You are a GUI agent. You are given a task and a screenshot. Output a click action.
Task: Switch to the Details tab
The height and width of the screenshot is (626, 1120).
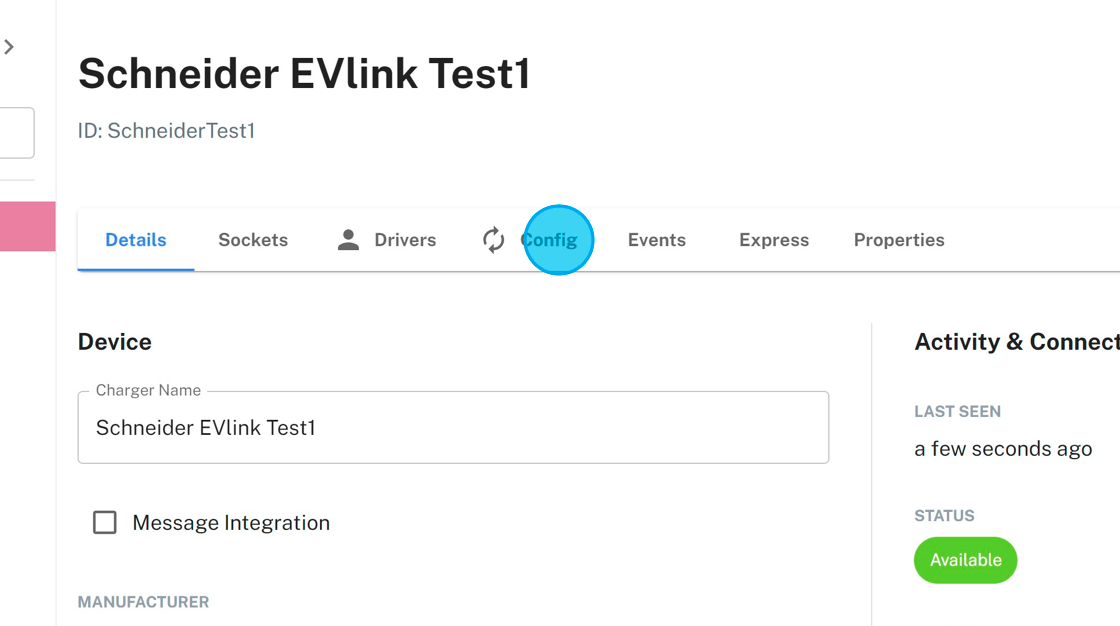(x=136, y=240)
